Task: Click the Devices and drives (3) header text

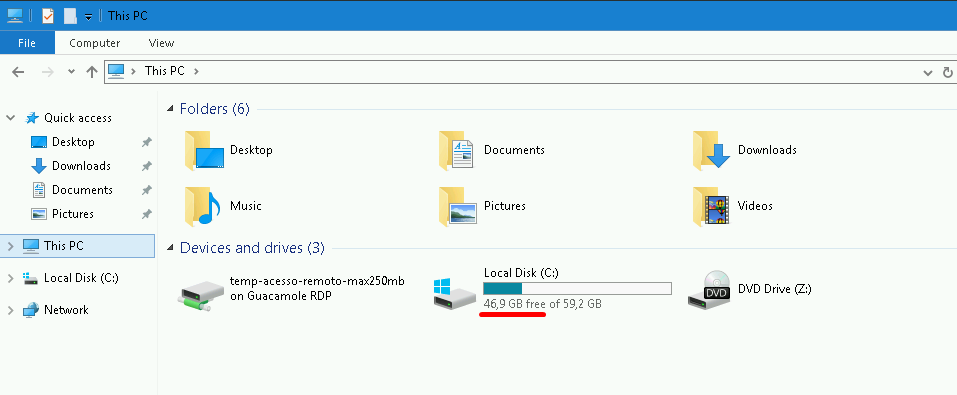Action: pos(252,248)
